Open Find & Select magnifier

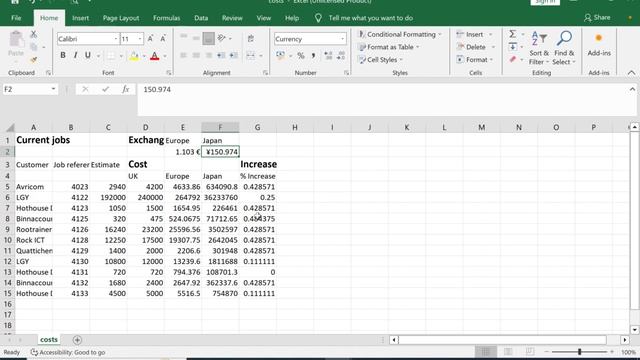tap(564, 48)
